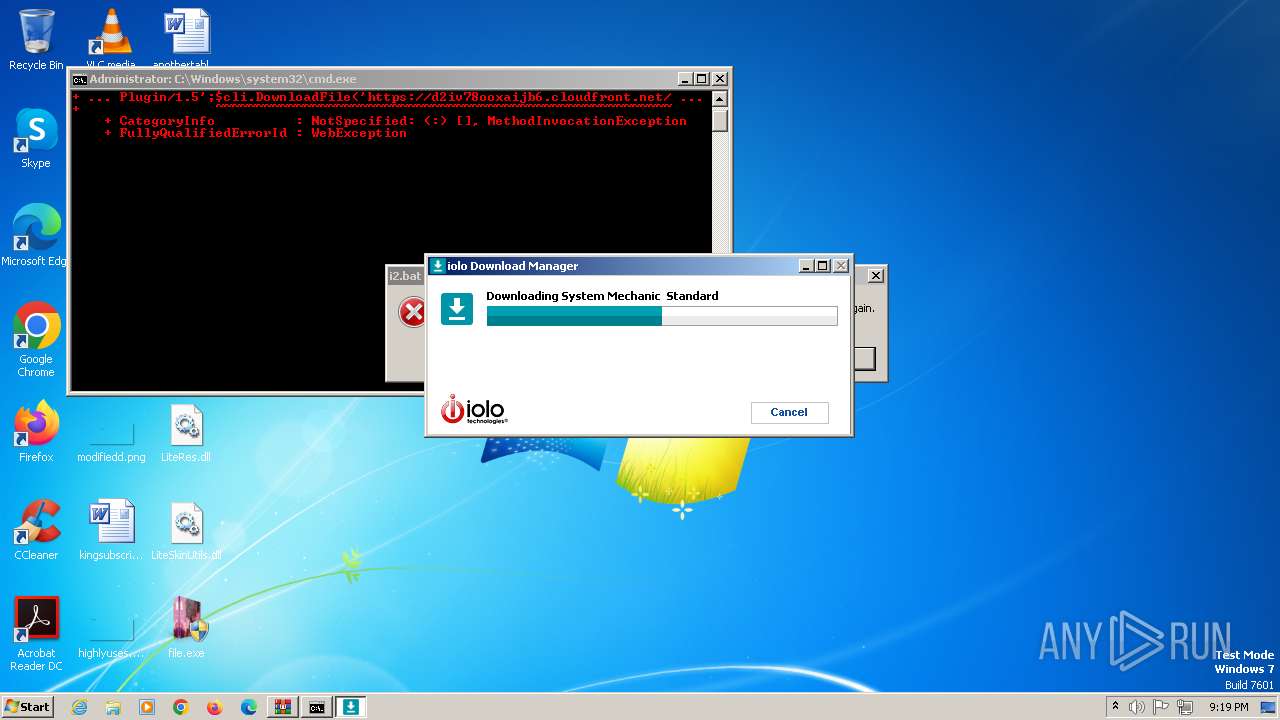This screenshot has width=1280, height=720.
Task: Open Firefox from the taskbar
Action: coord(215,707)
